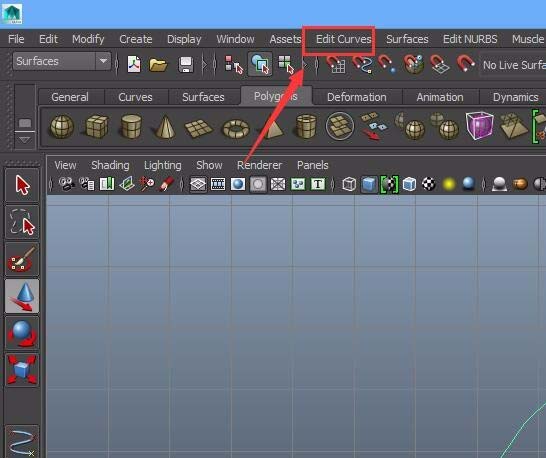Select the Scale tool cube icon

pos(22,370)
